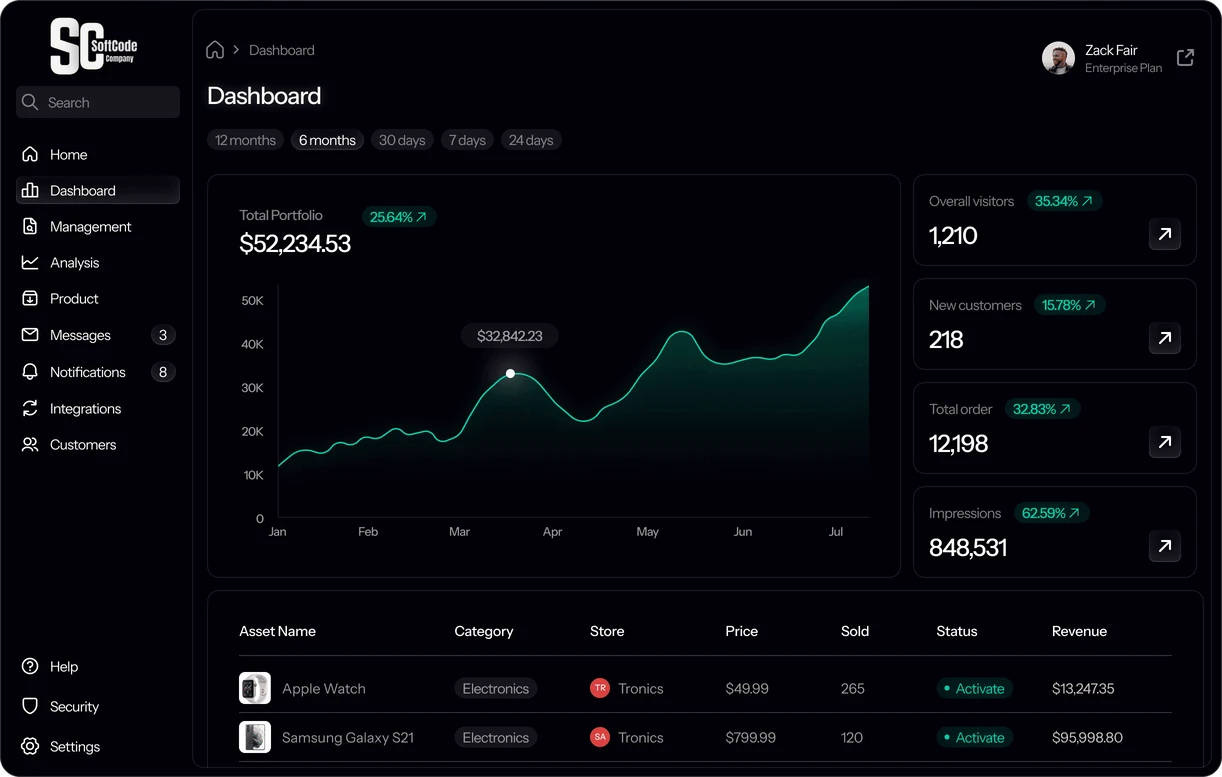Open Notifications with 8 badge
This screenshot has width=1222, height=777.
[x=88, y=372]
